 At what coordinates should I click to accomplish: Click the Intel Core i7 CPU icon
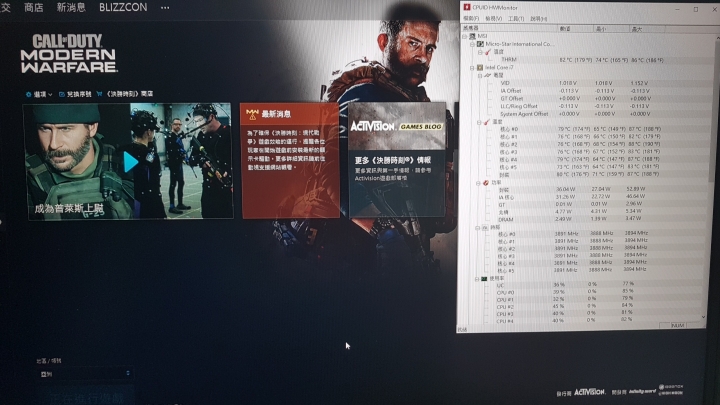pyautogui.click(x=480, y=68)
